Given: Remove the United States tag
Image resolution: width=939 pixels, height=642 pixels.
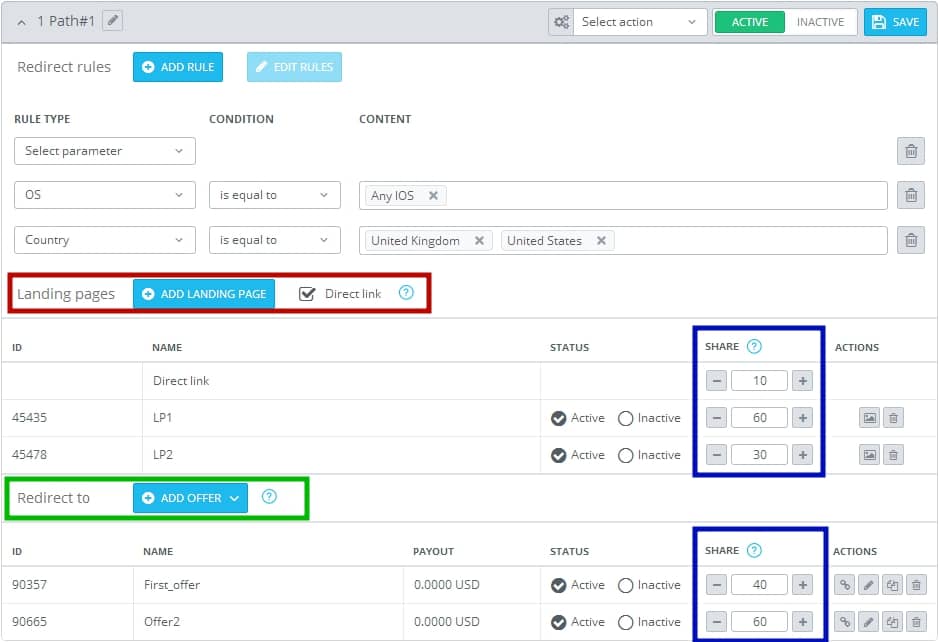Looking at the screenshot, I should 601,240.
